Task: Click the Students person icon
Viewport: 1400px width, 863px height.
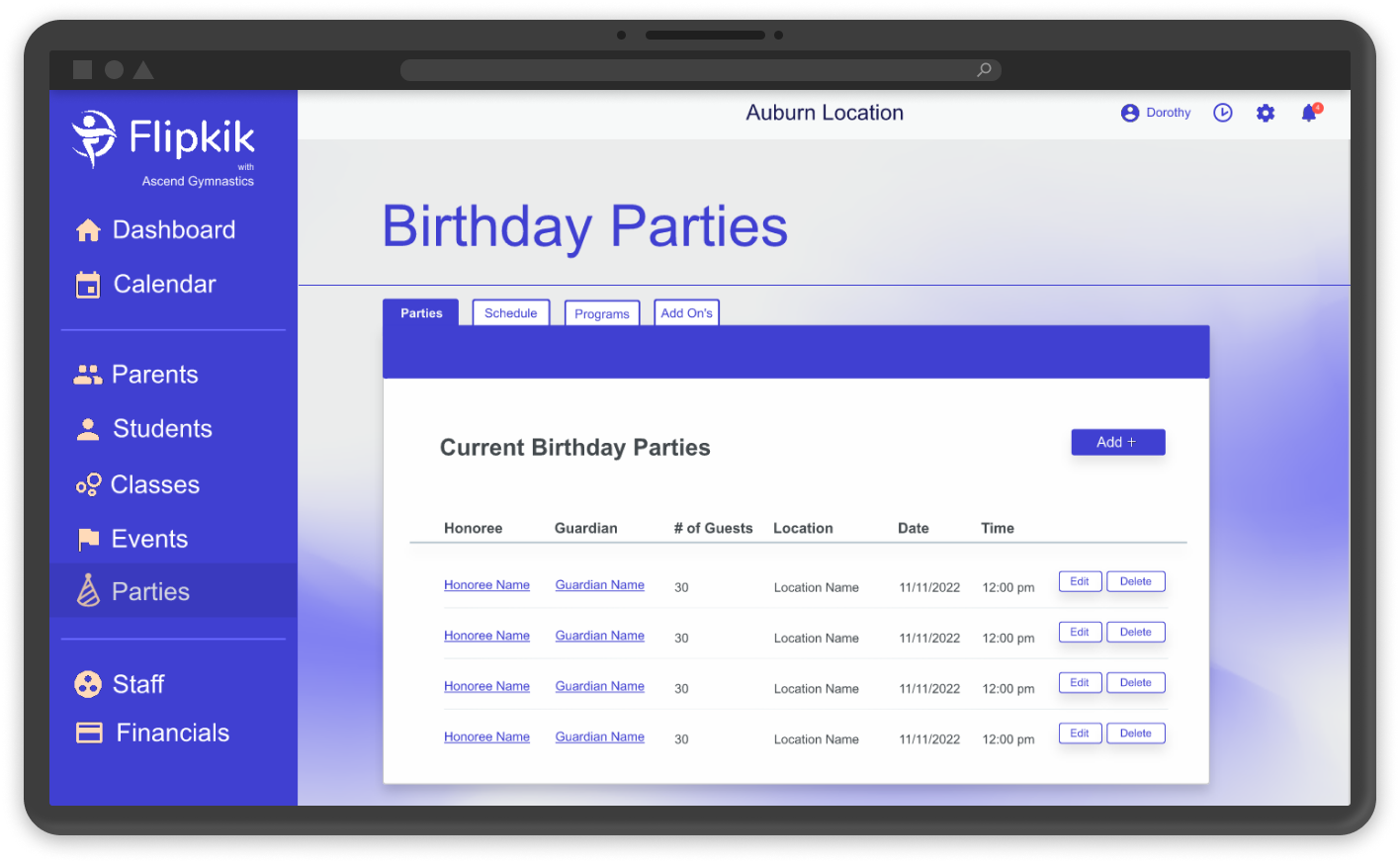Action: click(88, 429)
